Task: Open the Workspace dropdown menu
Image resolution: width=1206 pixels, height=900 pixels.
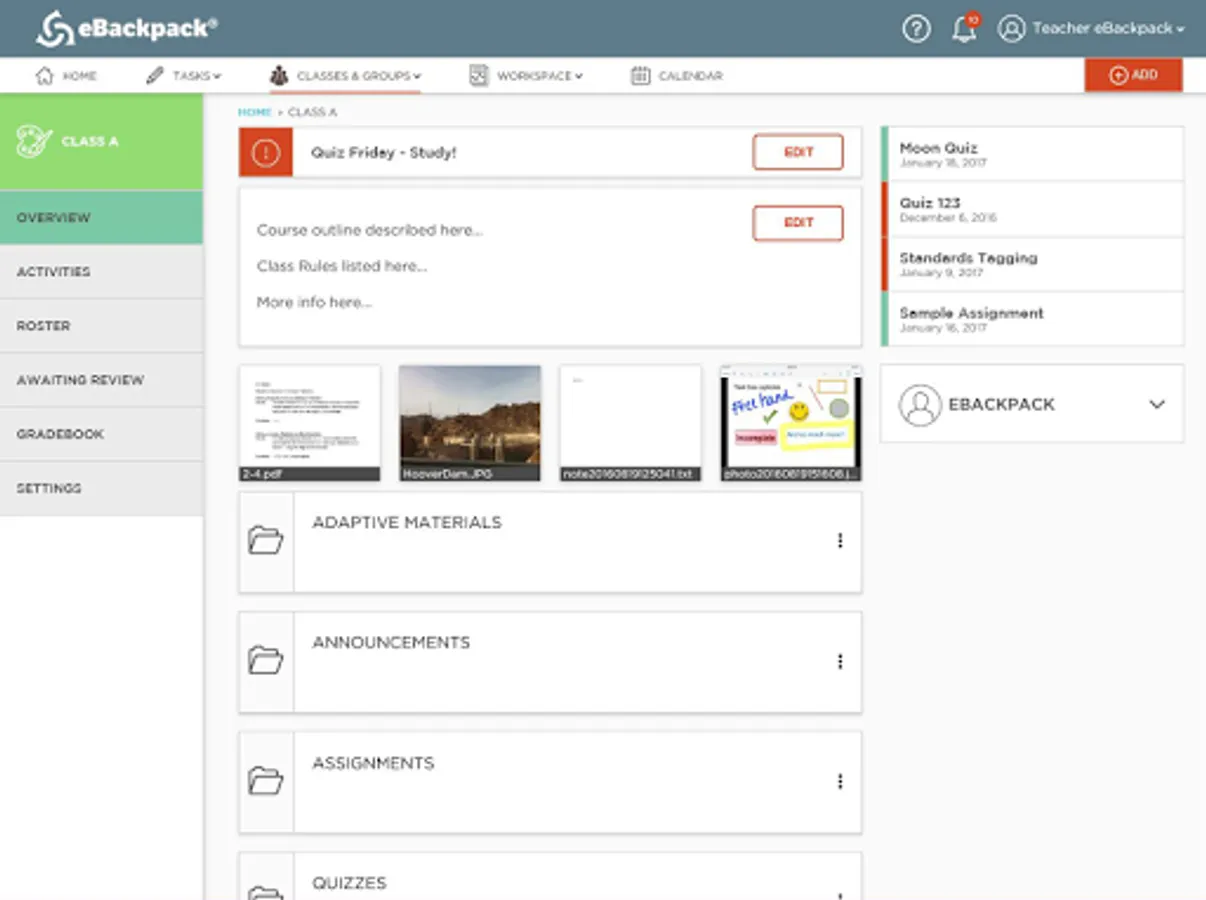Action: (578, 76)
